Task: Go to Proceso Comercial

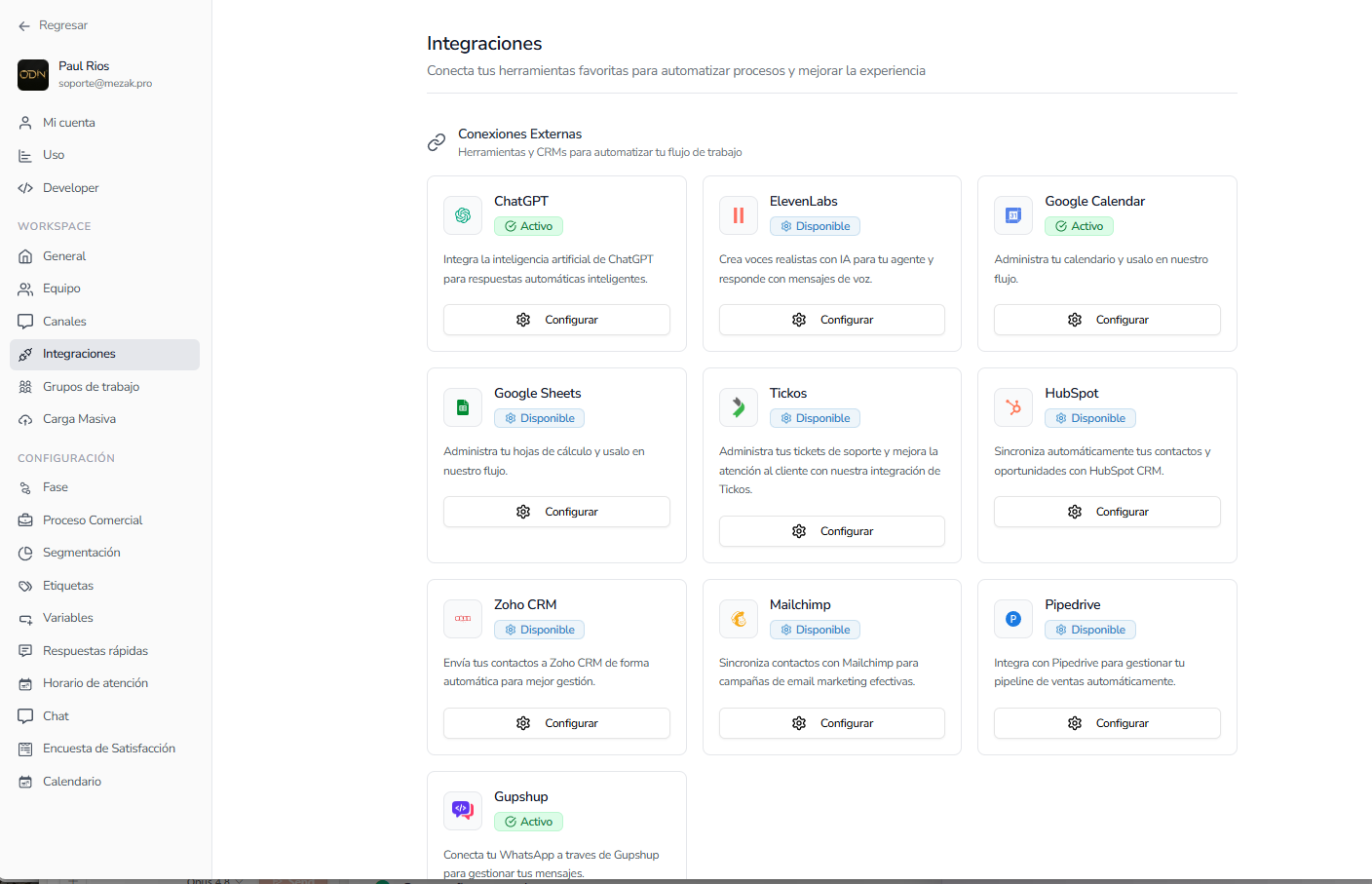Action: tap(105, 520)
